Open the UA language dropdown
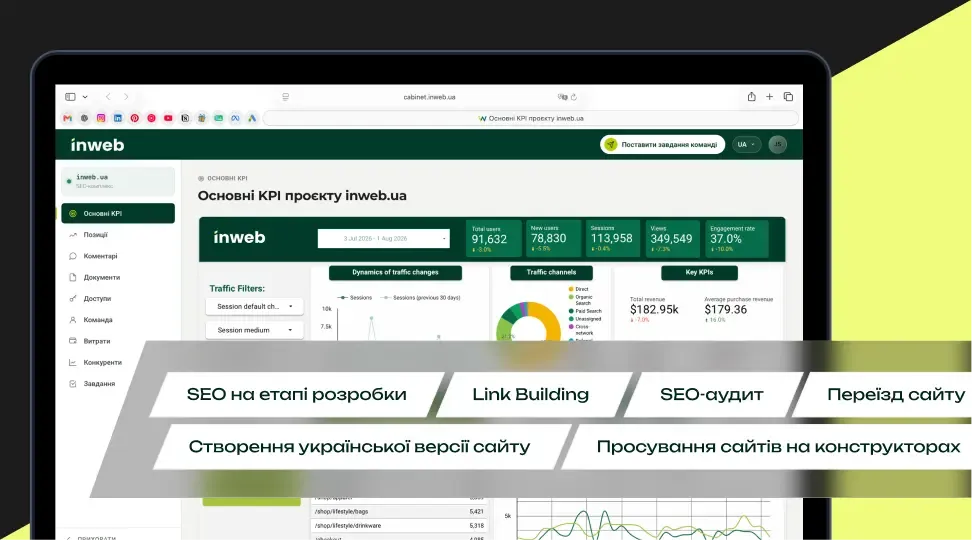972x540 pixels. (746, 144)
